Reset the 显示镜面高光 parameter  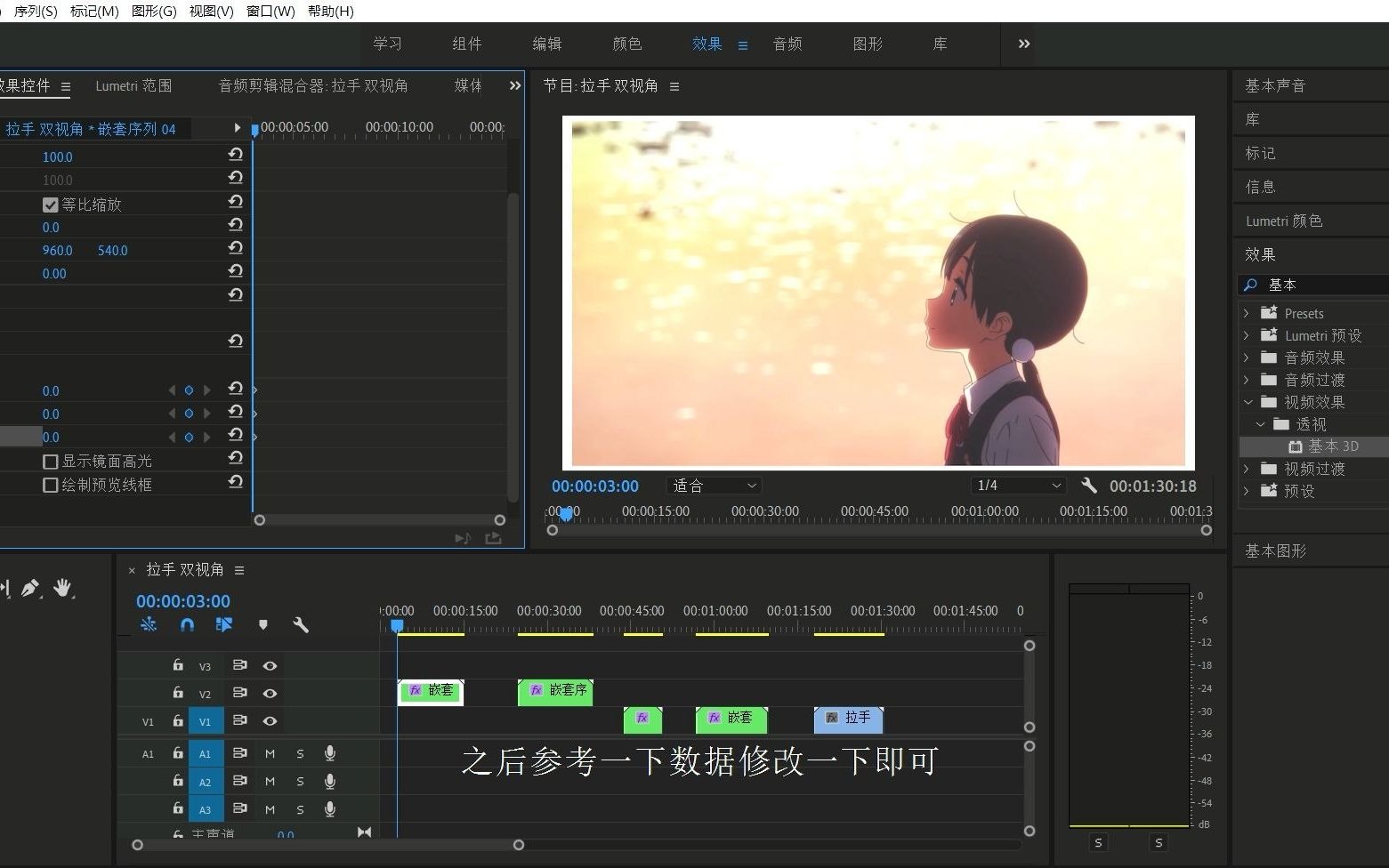tap(235, 458)
